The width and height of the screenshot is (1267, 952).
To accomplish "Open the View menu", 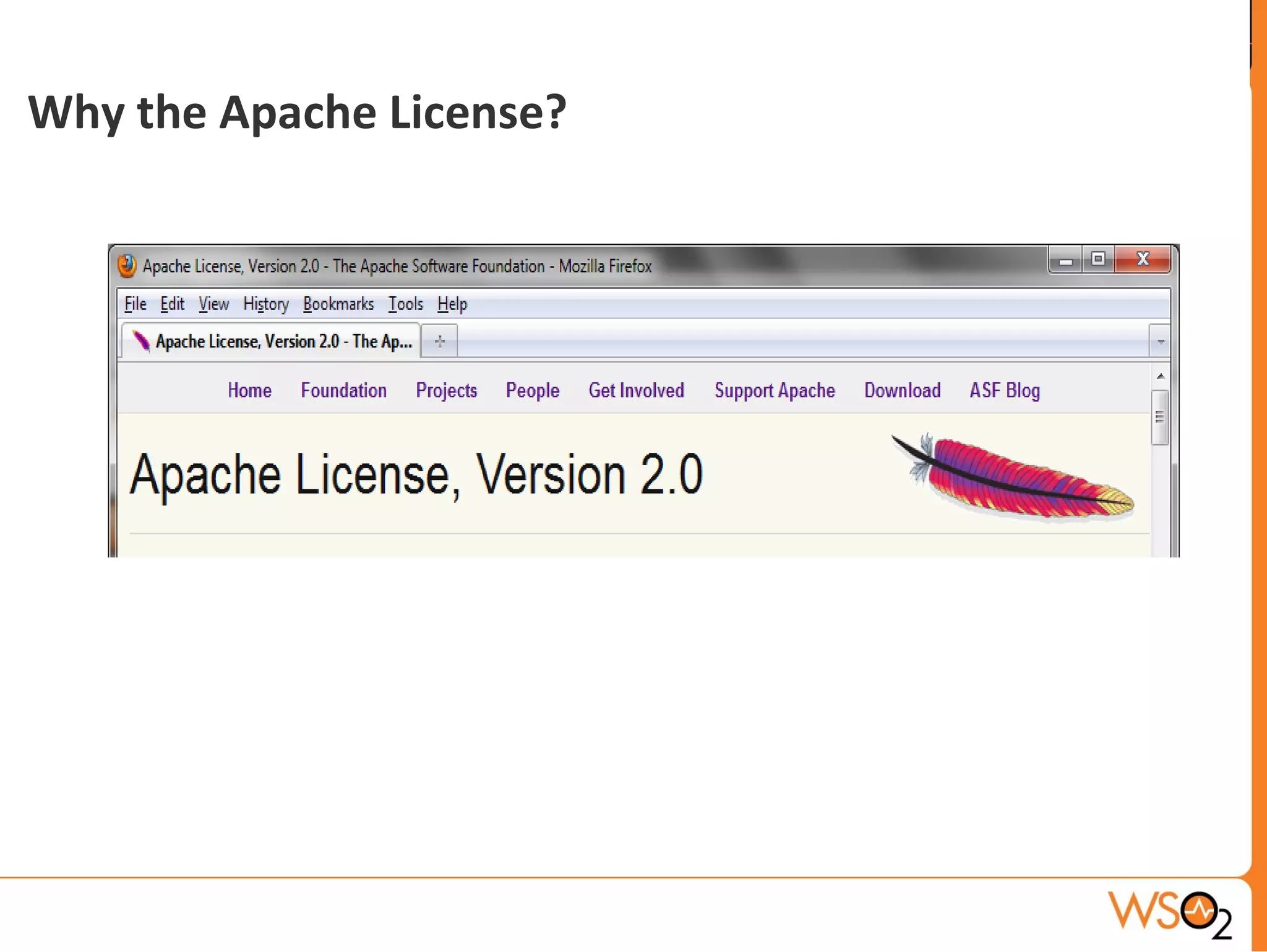I will click(214, 304).
